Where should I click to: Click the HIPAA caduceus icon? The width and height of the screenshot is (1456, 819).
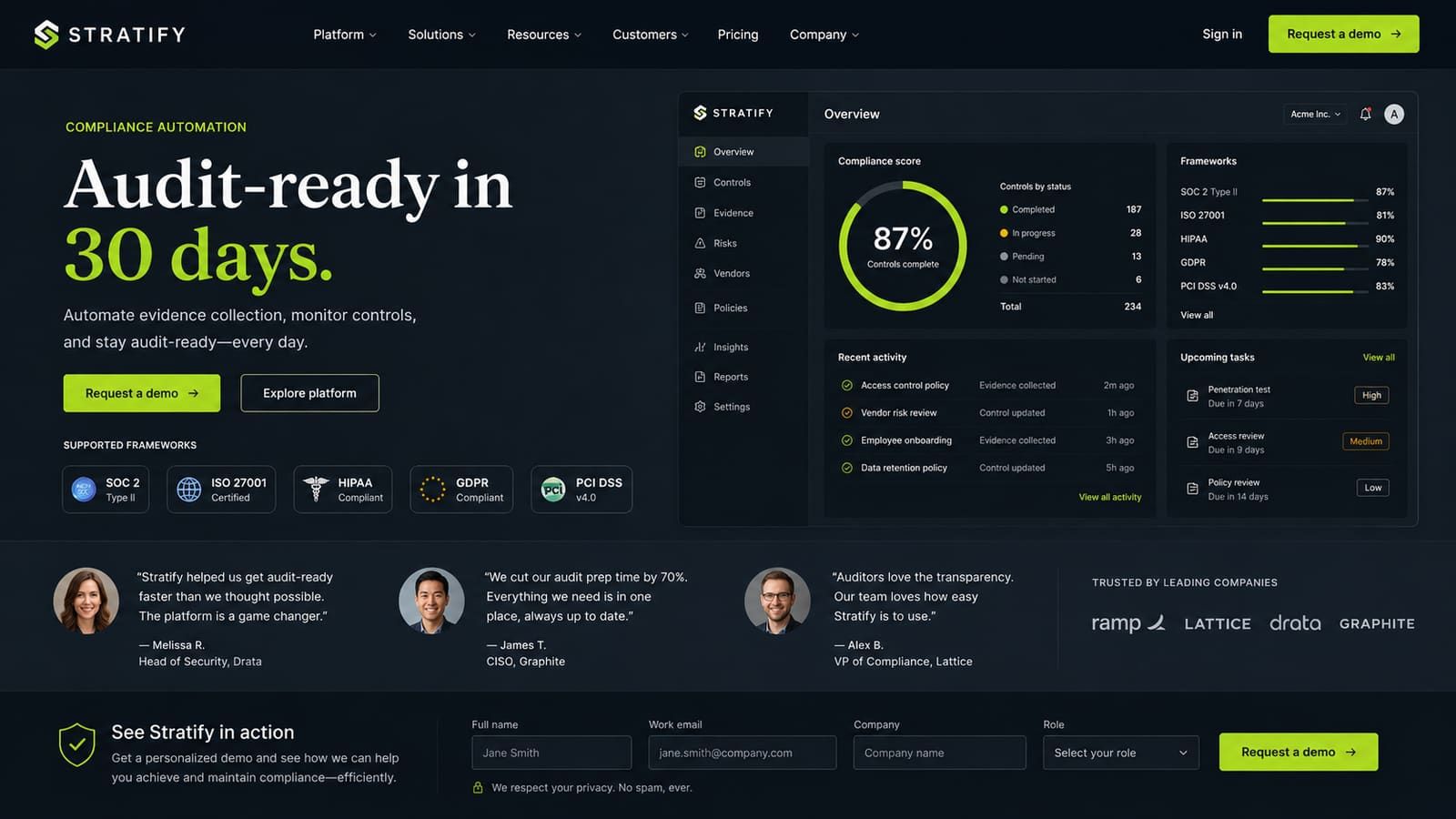coord(316,490)
